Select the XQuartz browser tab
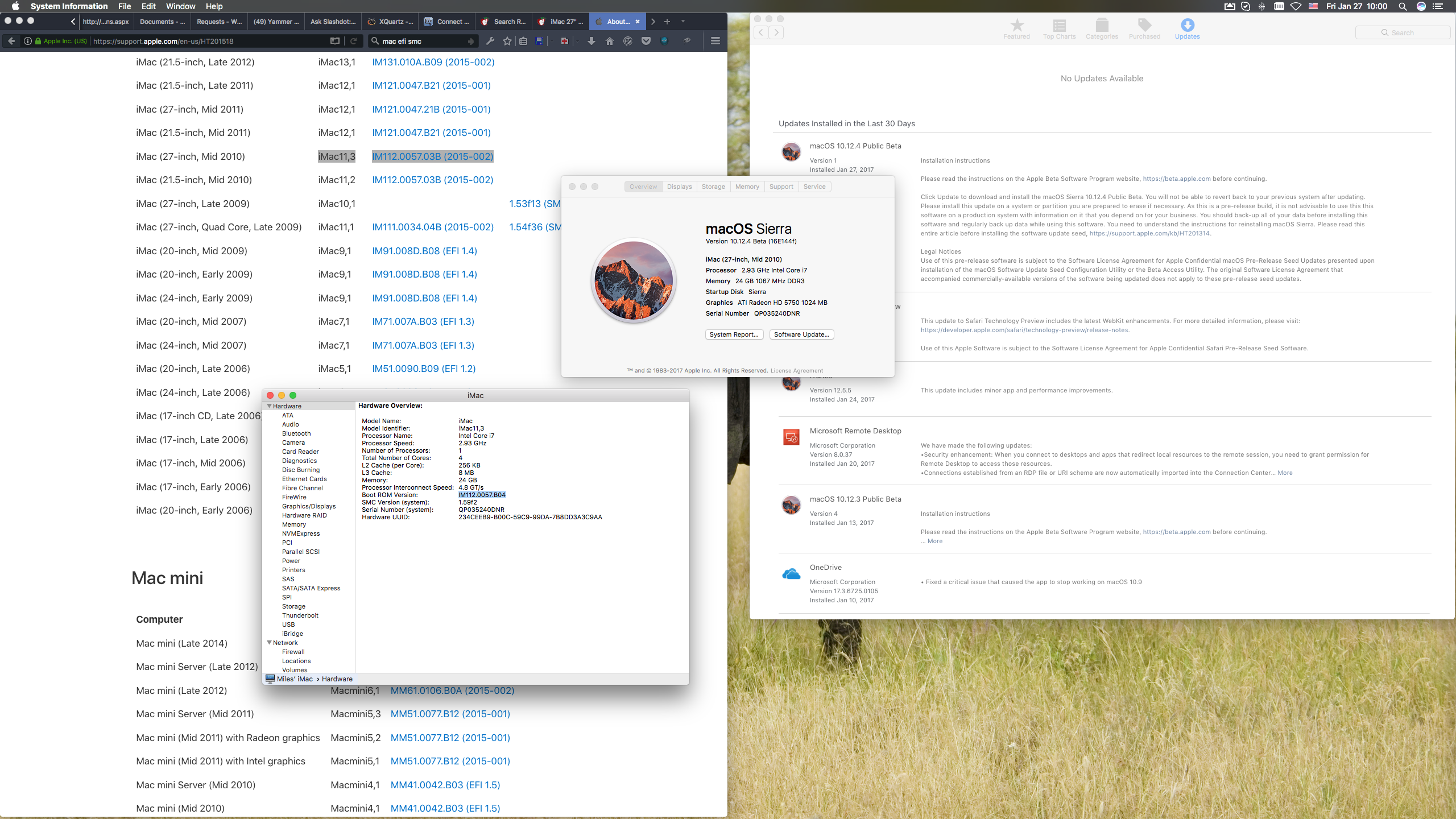The image size is (1456, 819). (390, 22)
